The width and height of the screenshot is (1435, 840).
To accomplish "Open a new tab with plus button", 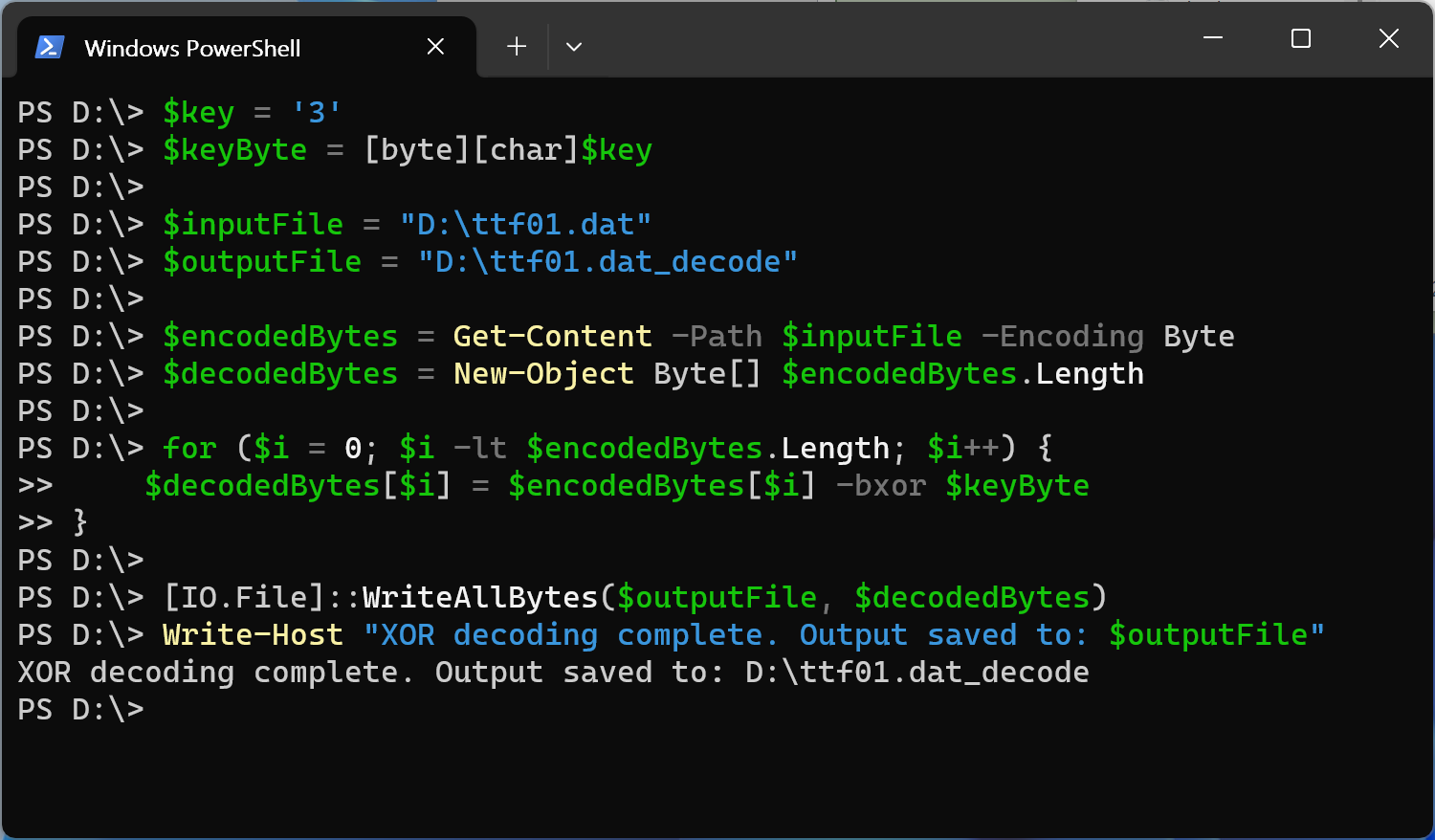I will point(517,47).
